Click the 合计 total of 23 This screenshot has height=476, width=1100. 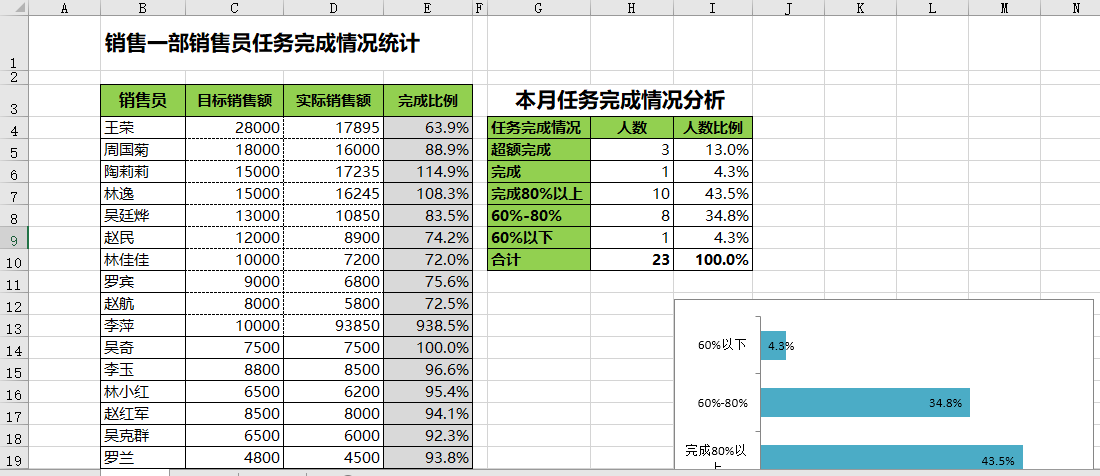pyautogui.click(x=631, y=260)
